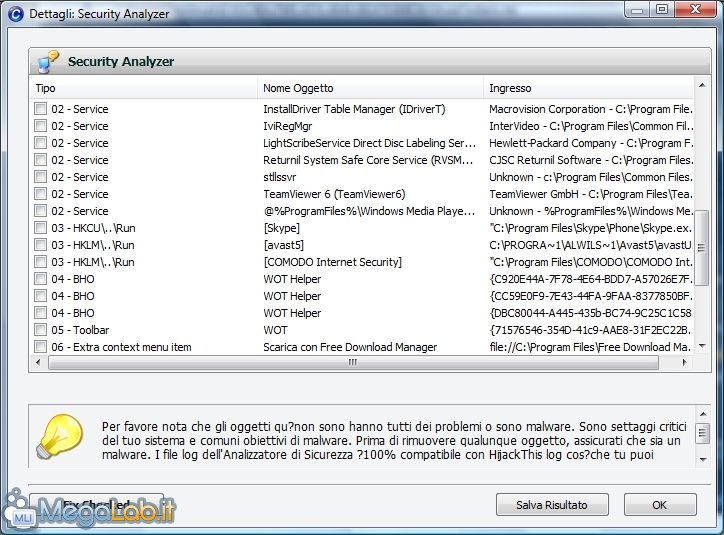This screenshot has height=535, width=724.
Task: Tick the [avast5] Run entry checkbox
Action: (x=41, y=245)
